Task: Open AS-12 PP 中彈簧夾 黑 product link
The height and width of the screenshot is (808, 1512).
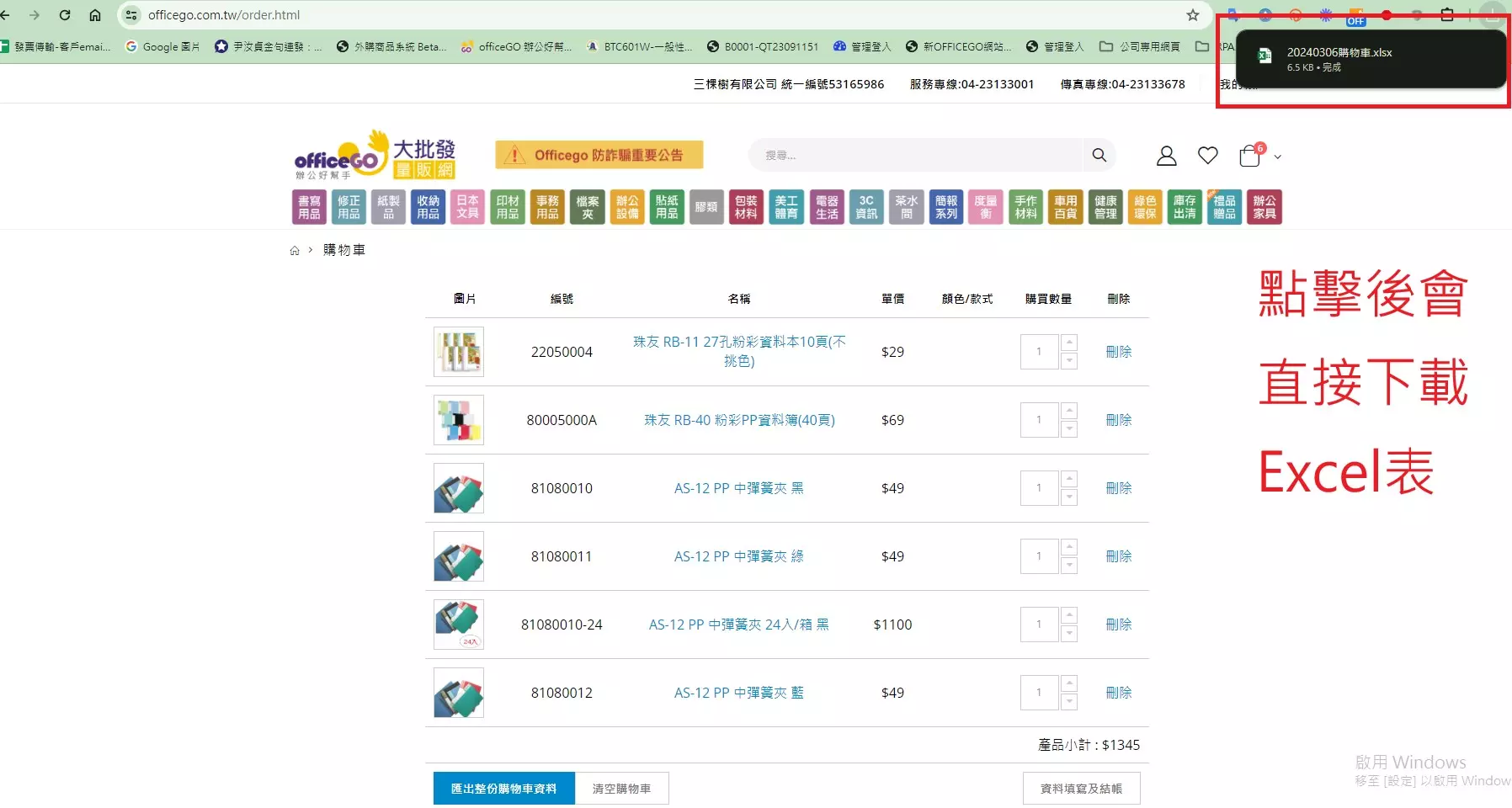Action: [739, 488]
